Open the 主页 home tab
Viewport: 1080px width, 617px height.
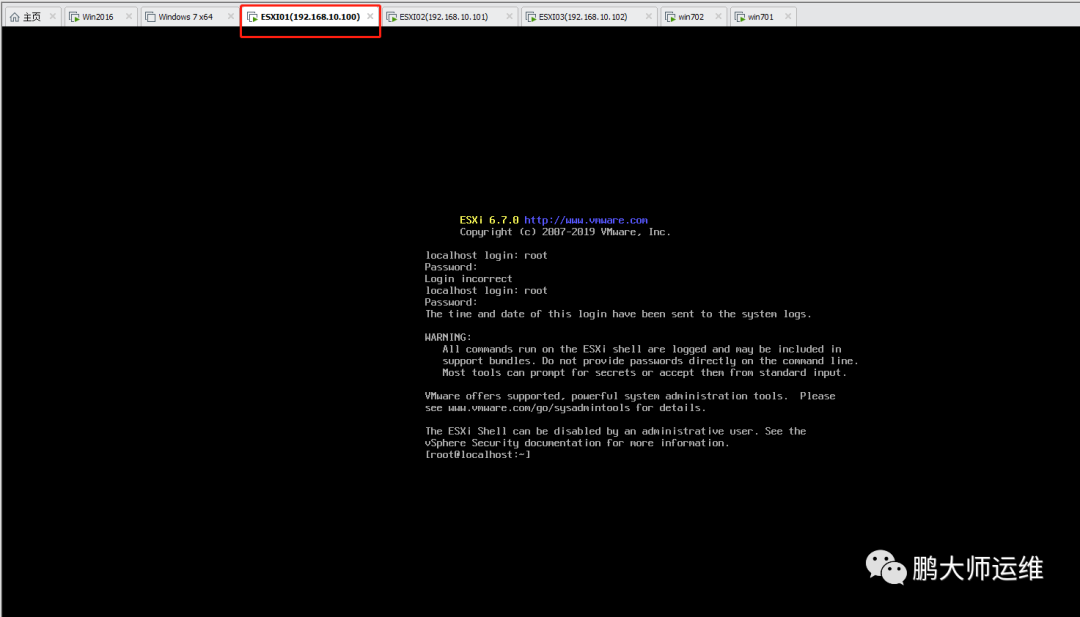coord(32,17)
